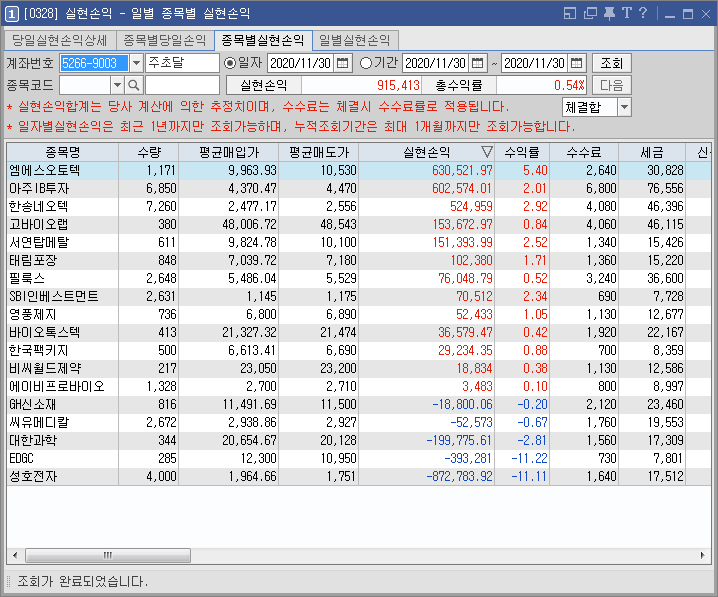This screenshot has width=718, height=597.
Task: Sort by 종목명 column header
Action: pyautogui.click(x=63, y=152)
